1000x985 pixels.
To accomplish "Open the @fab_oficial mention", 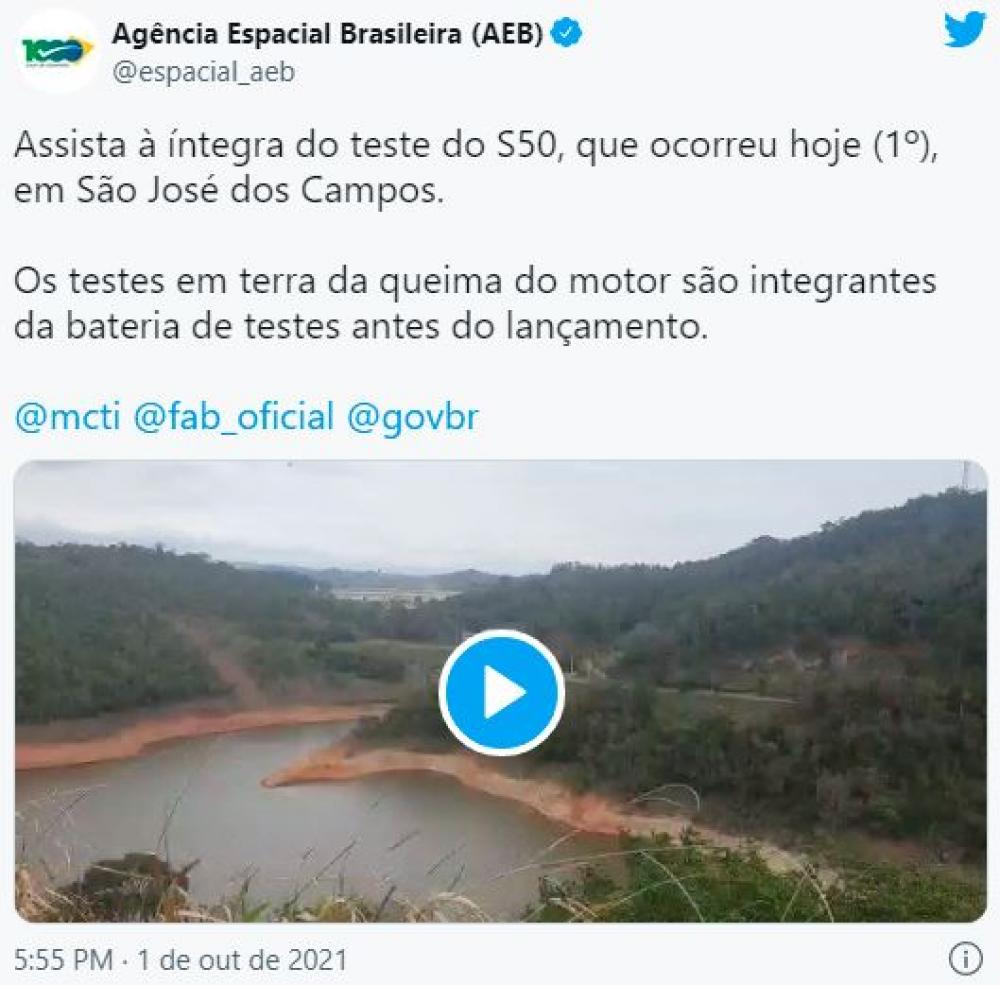I will [233, 418].
